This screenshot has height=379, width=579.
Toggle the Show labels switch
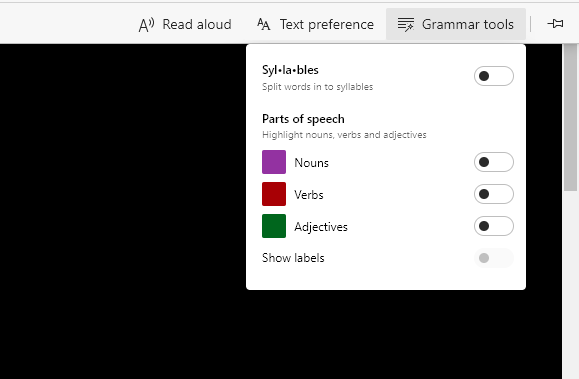[494, 258]
